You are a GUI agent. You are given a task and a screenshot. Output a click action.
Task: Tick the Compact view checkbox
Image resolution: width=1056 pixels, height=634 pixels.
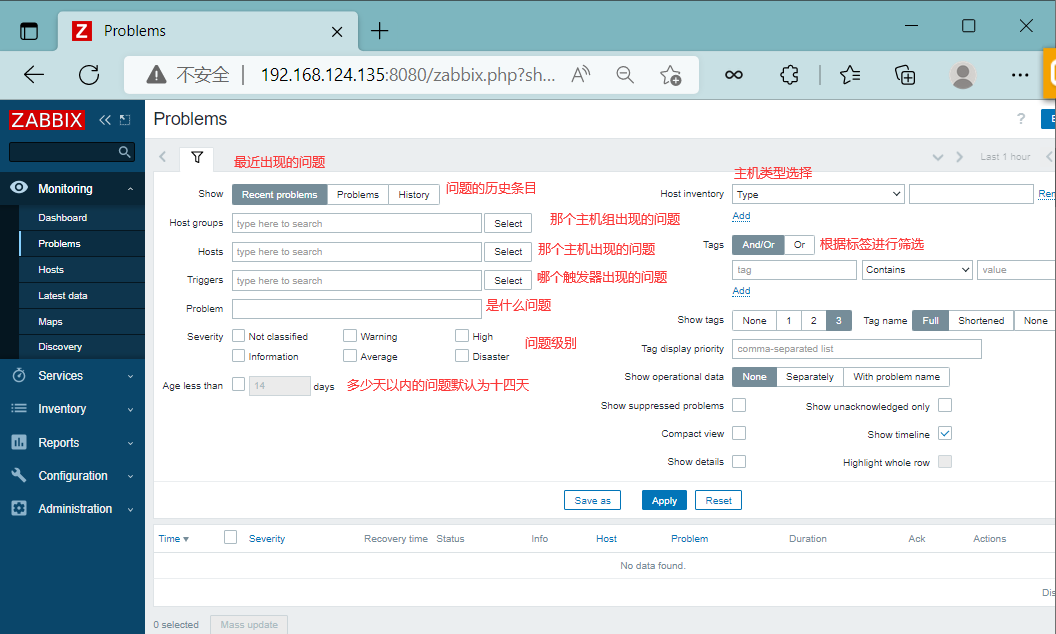pos(739,433)
